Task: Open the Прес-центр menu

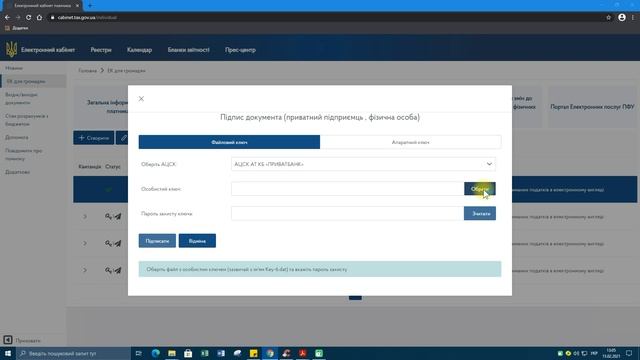Action: (x=240, y=50)
